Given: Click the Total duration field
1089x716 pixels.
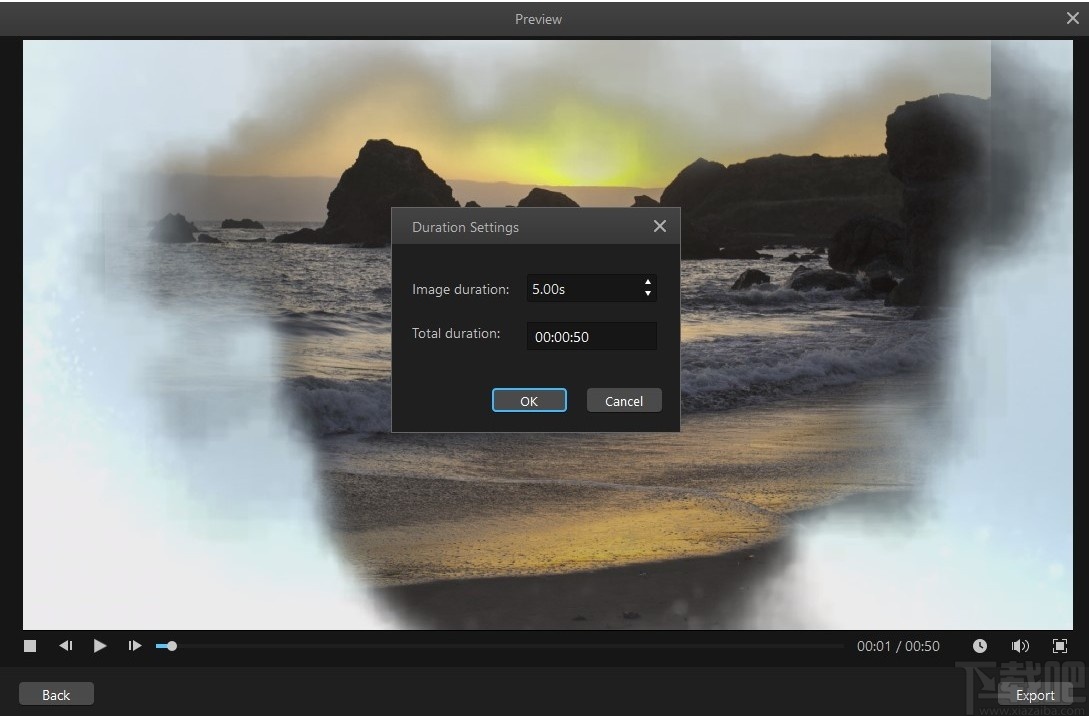Looking at the screenshot, I should (591, 336).
